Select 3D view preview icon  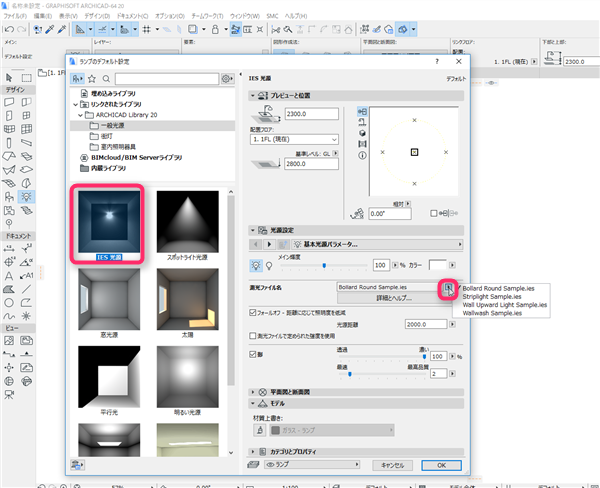(362, 133)
